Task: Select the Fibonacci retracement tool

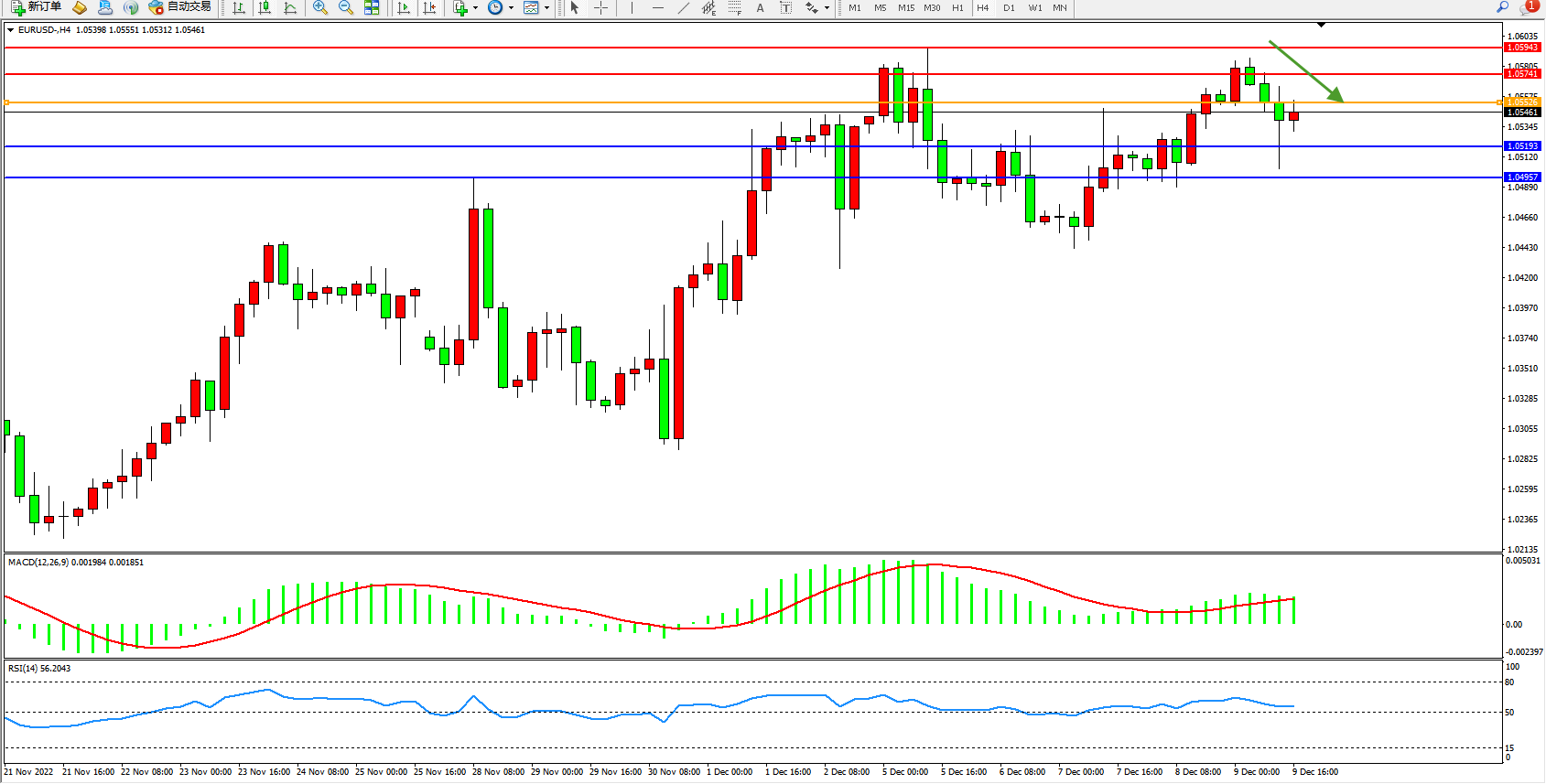Action: tap(734, 7)
